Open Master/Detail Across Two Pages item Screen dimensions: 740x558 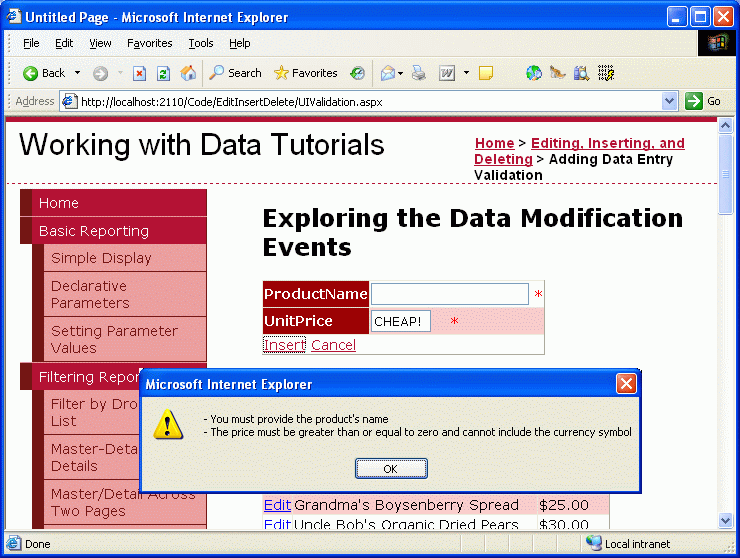click(125, 503)
